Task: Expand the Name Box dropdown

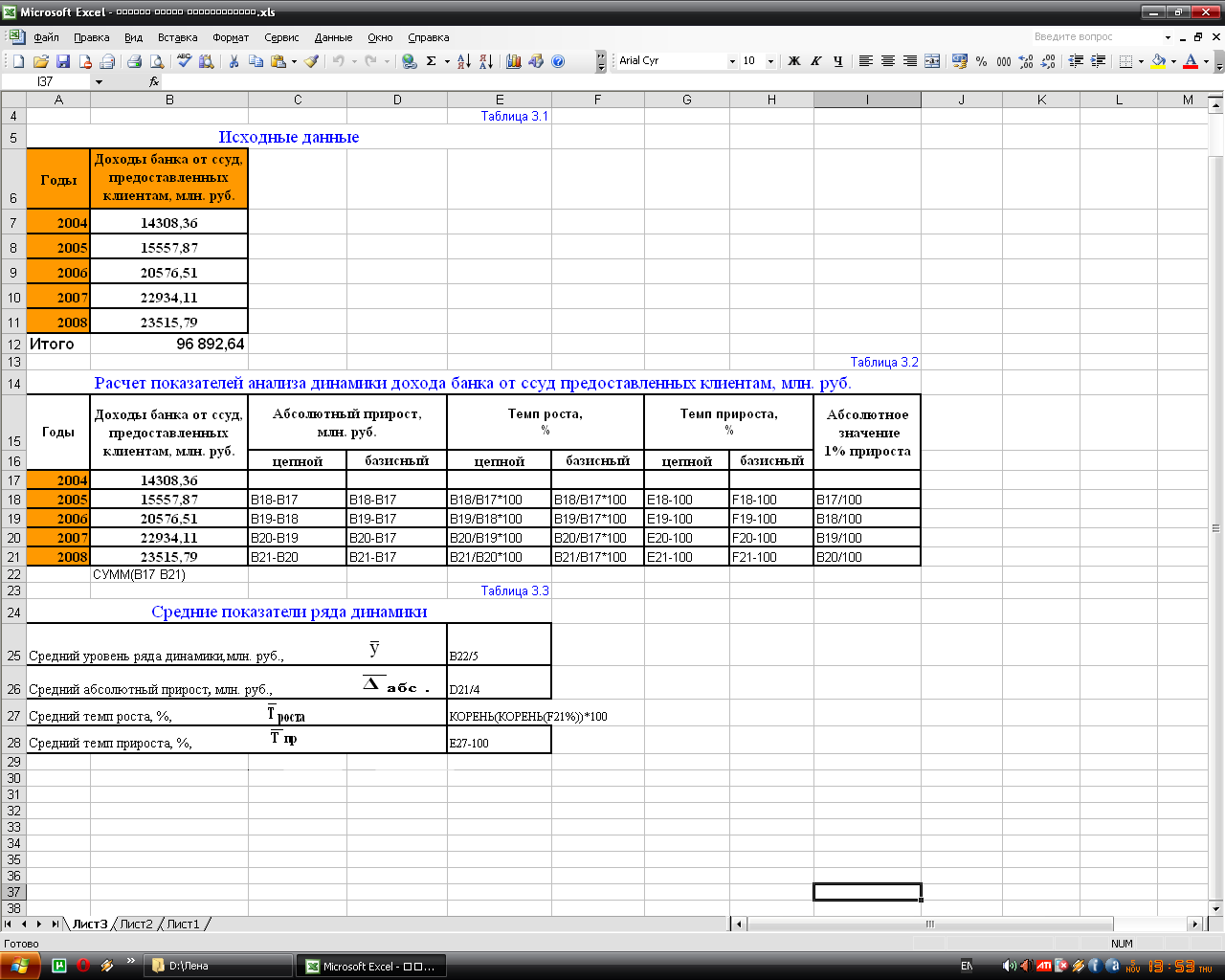Action: click(98, 82)
